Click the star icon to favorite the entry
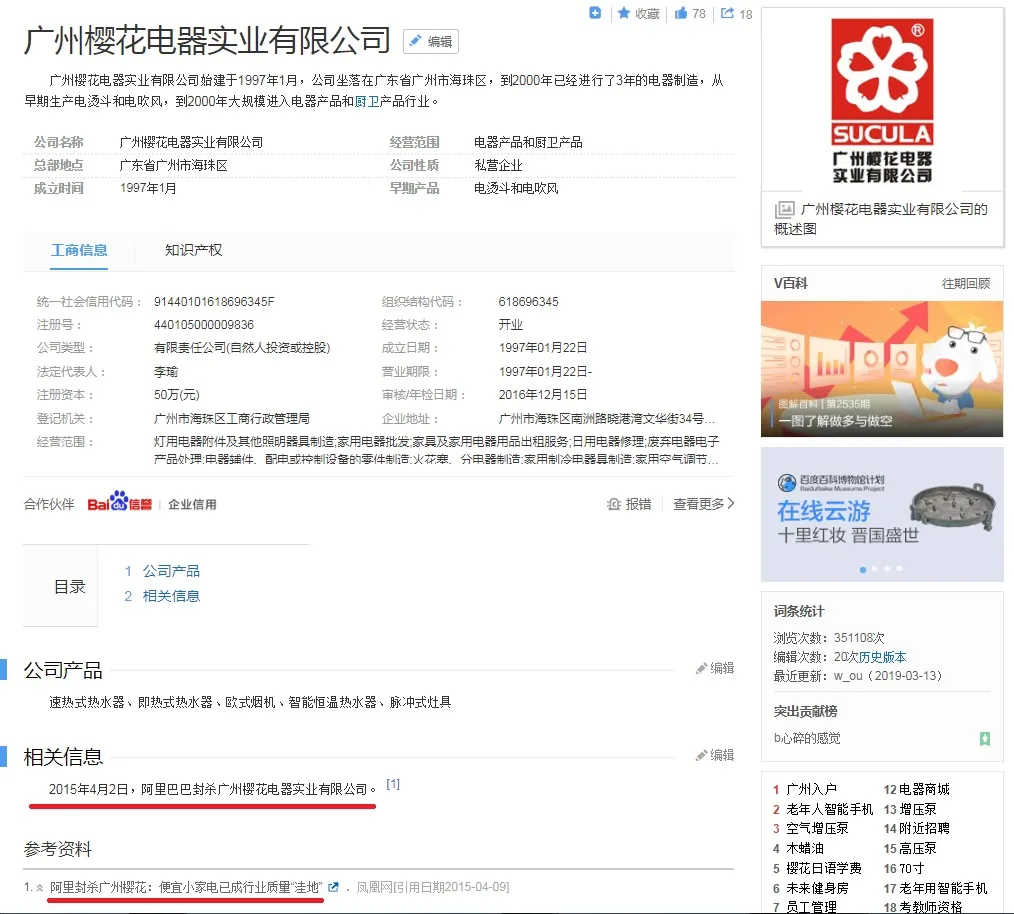The height and width of the screenshot is (914, 1014). tap(623, 13)
